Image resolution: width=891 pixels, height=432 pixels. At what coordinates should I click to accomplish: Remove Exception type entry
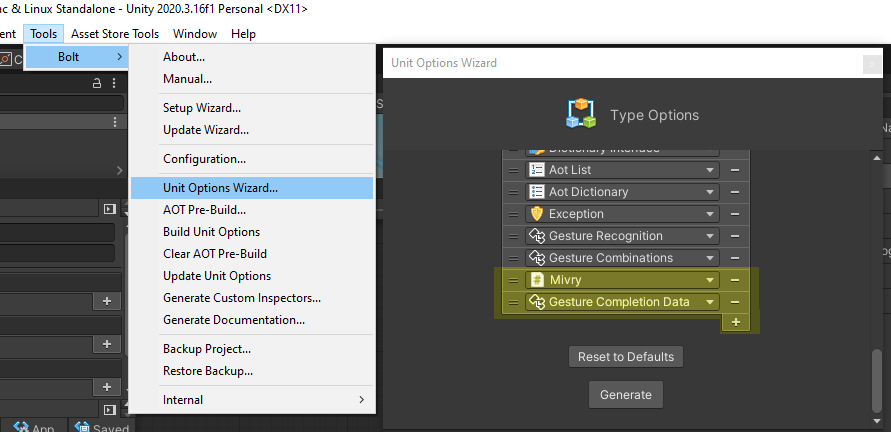[735, 214]
